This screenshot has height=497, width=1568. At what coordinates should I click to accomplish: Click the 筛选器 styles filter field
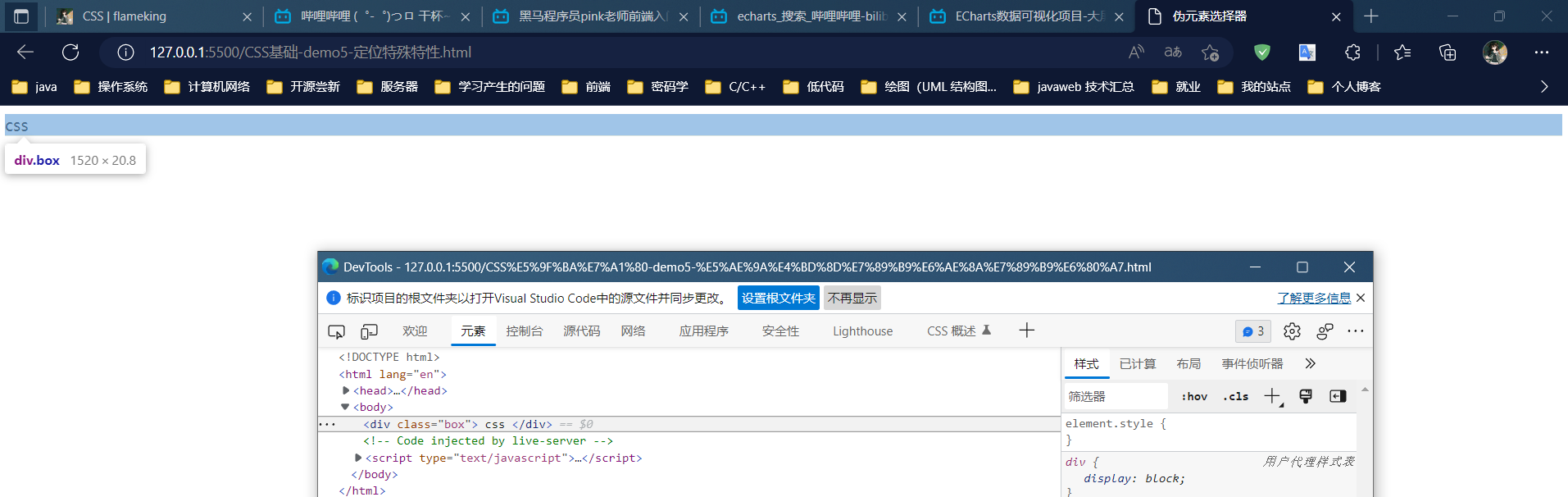[x=1116, y=397]
